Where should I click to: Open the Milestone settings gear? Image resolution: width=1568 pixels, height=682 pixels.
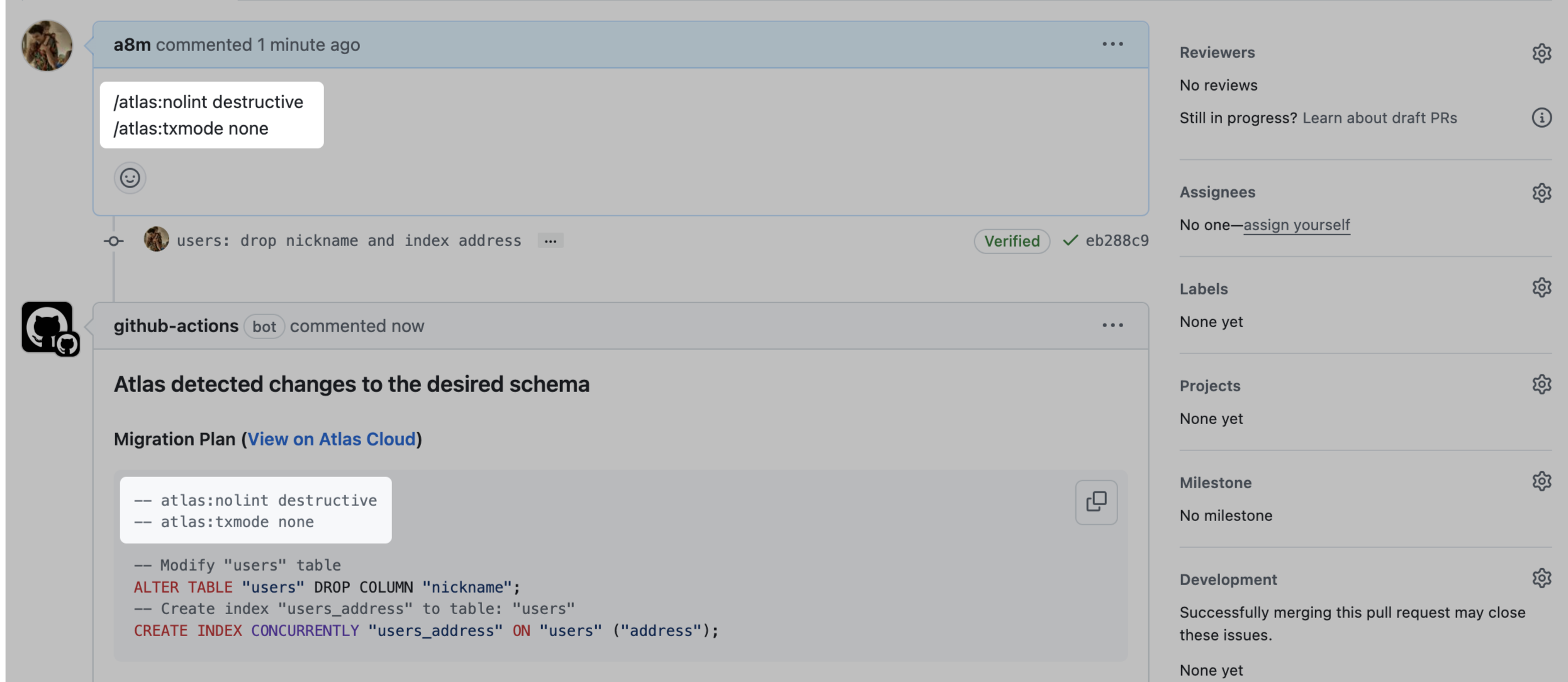pyautogui.click(x=1542, y=481)
